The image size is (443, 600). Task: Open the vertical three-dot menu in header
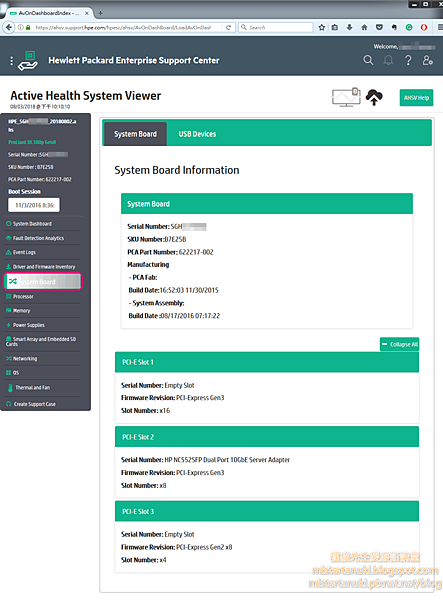click(11, 61)
